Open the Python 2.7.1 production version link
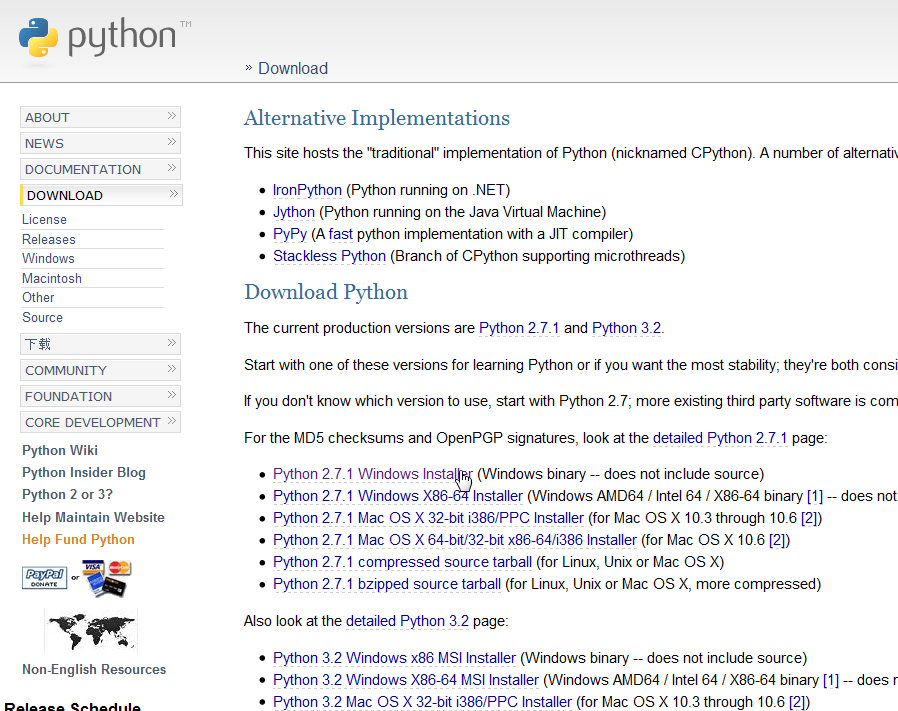 coord(519,328)
